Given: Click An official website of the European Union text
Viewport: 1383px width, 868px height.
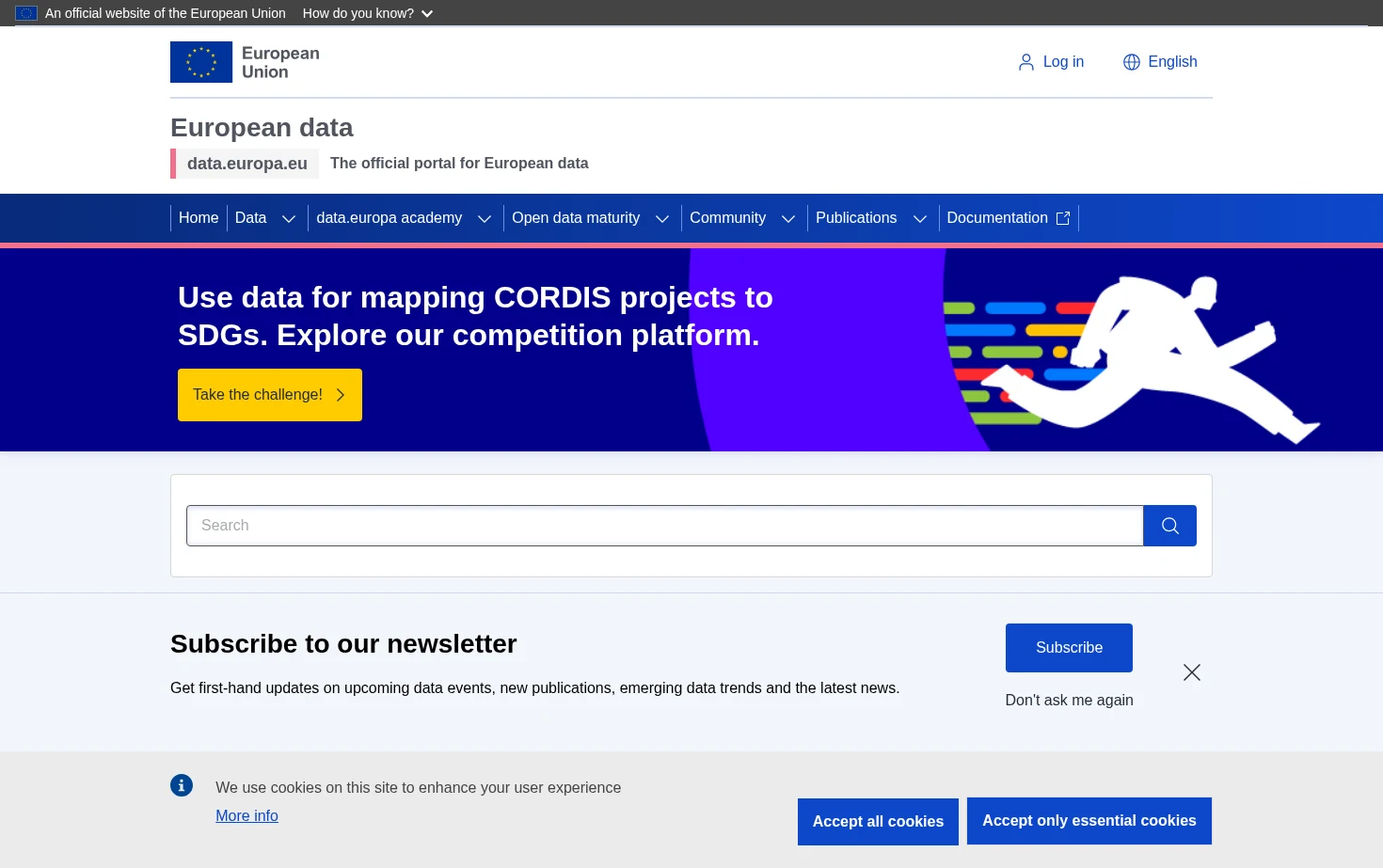Looking at the screenshot, I should click(x=166, y=13).
